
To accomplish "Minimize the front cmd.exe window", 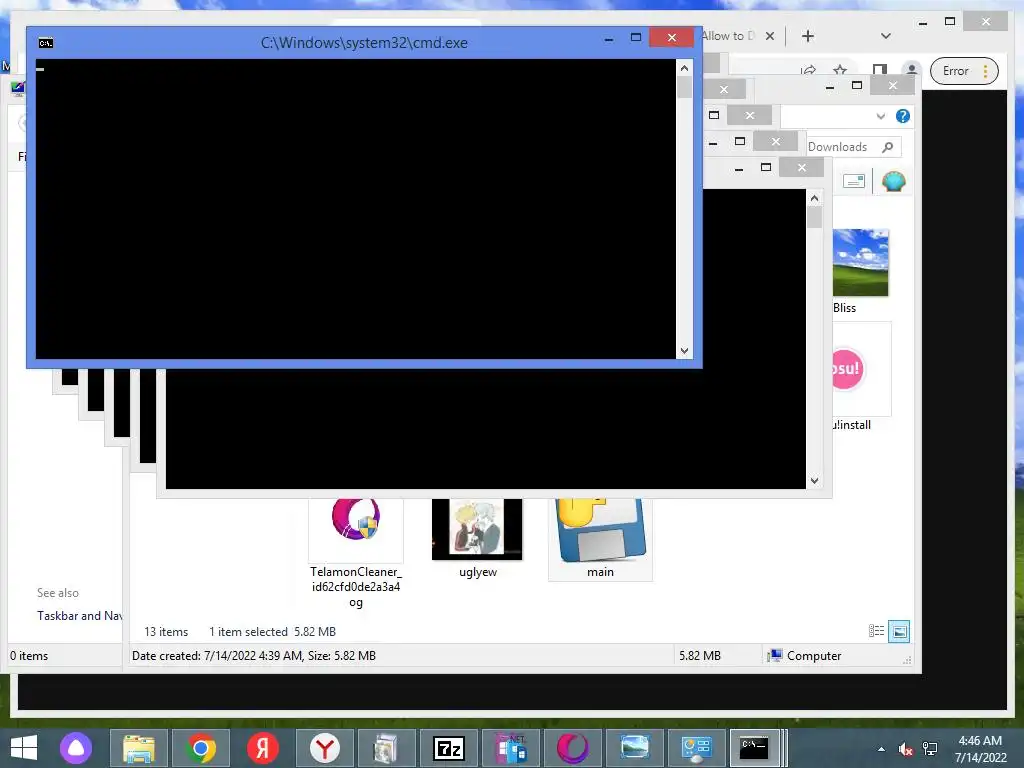I will (x=609, y=39).
